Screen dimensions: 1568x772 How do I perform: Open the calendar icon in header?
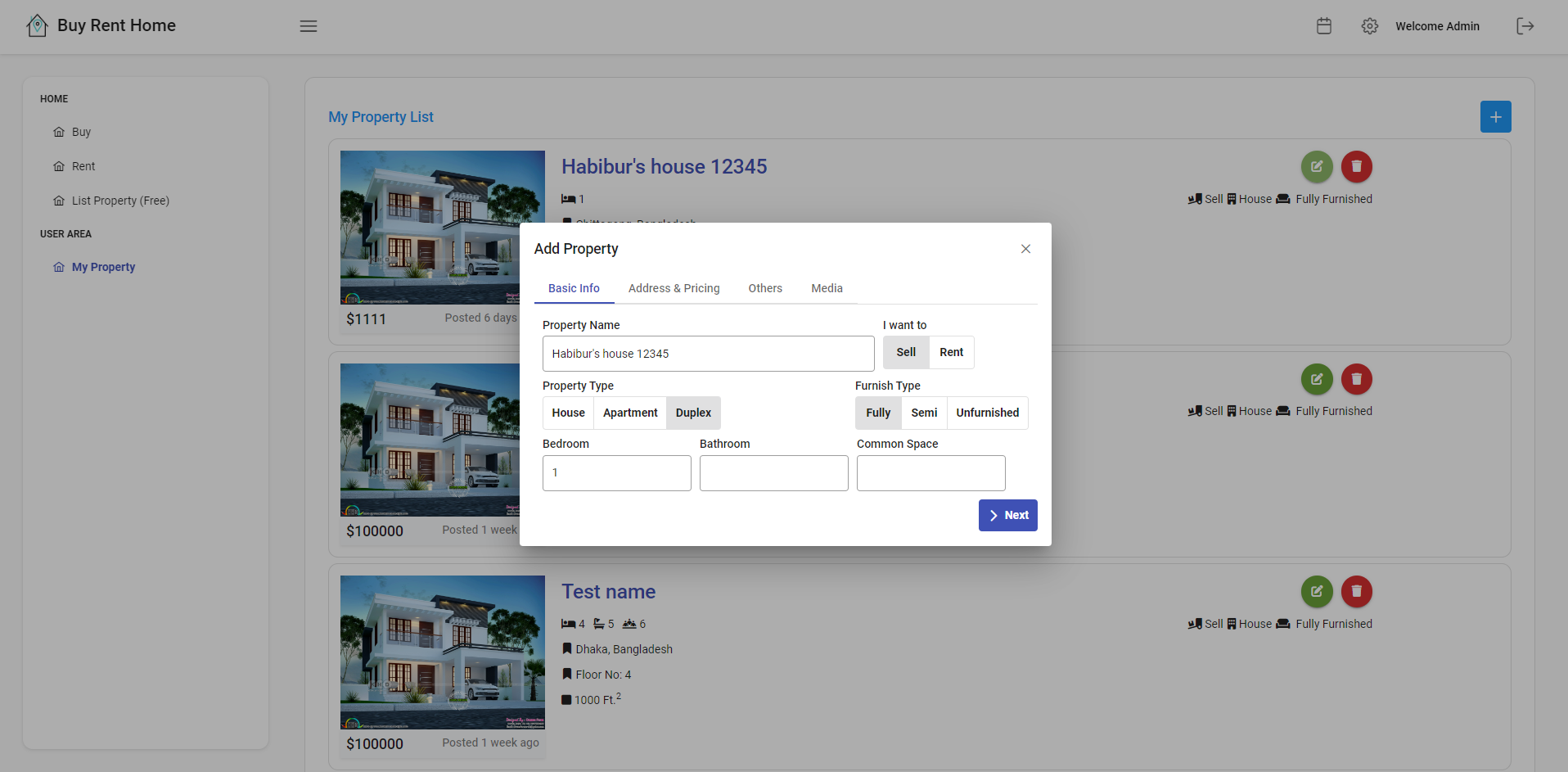tap(1323, 26)
